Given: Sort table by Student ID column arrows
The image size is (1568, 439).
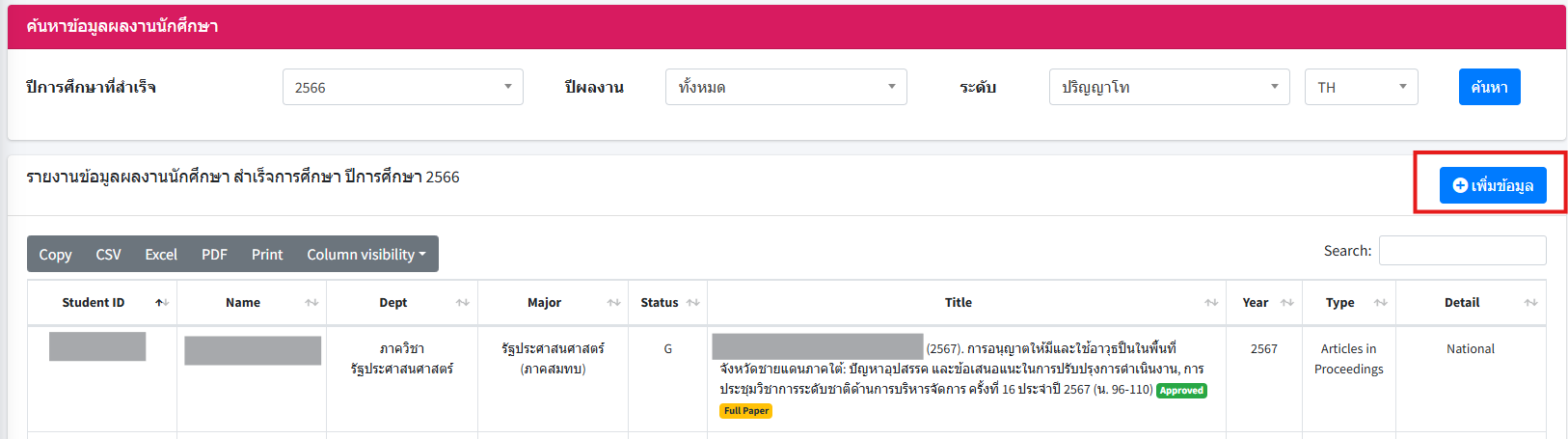Looking at the screenshot, I should tap(161, 303).
